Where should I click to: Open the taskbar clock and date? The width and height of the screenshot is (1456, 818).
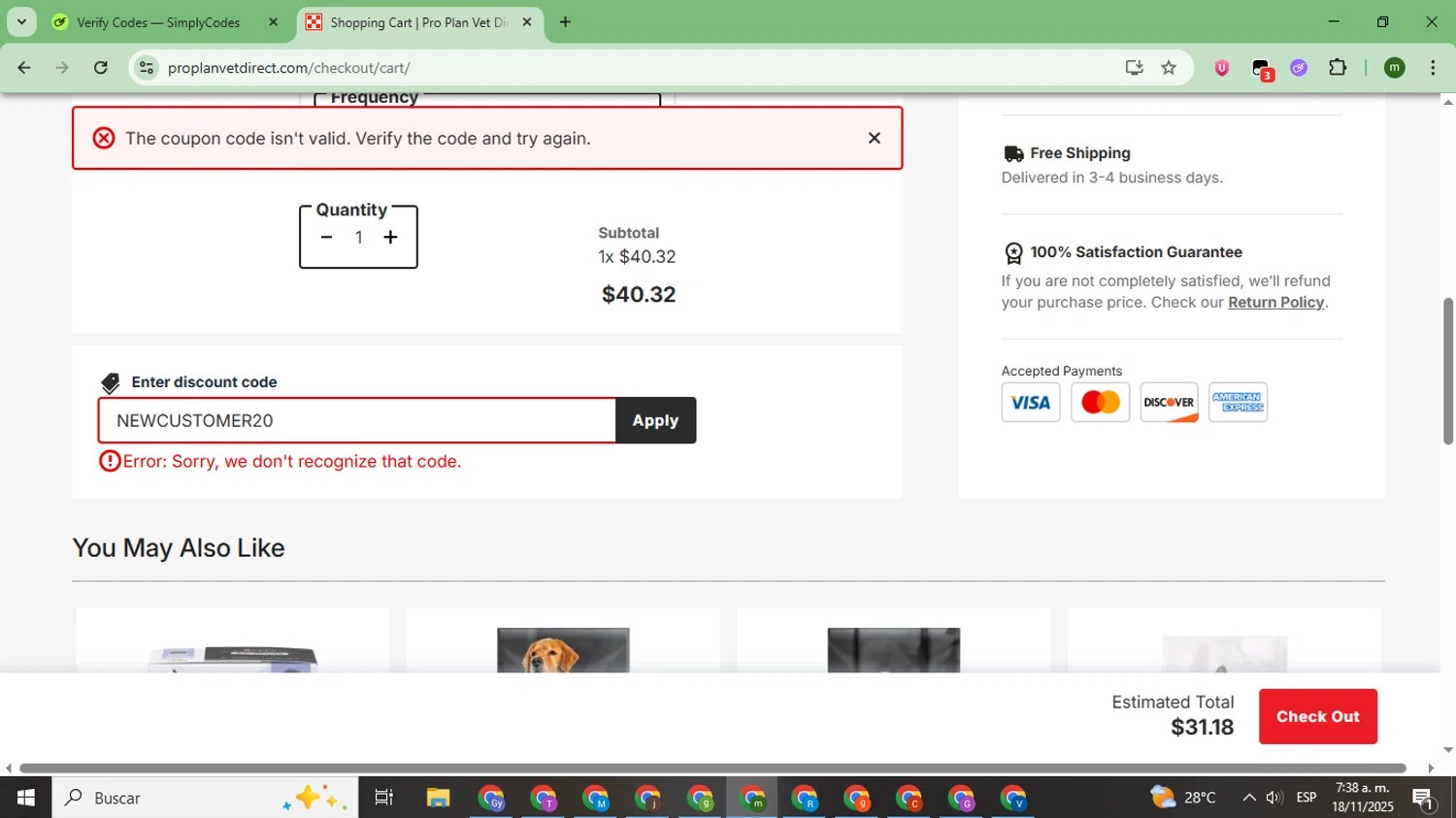[x=1363, y=798]
